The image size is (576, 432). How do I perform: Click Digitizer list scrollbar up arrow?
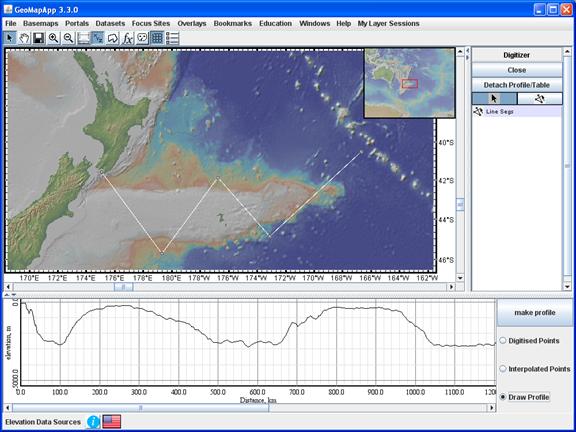point(567,52)
